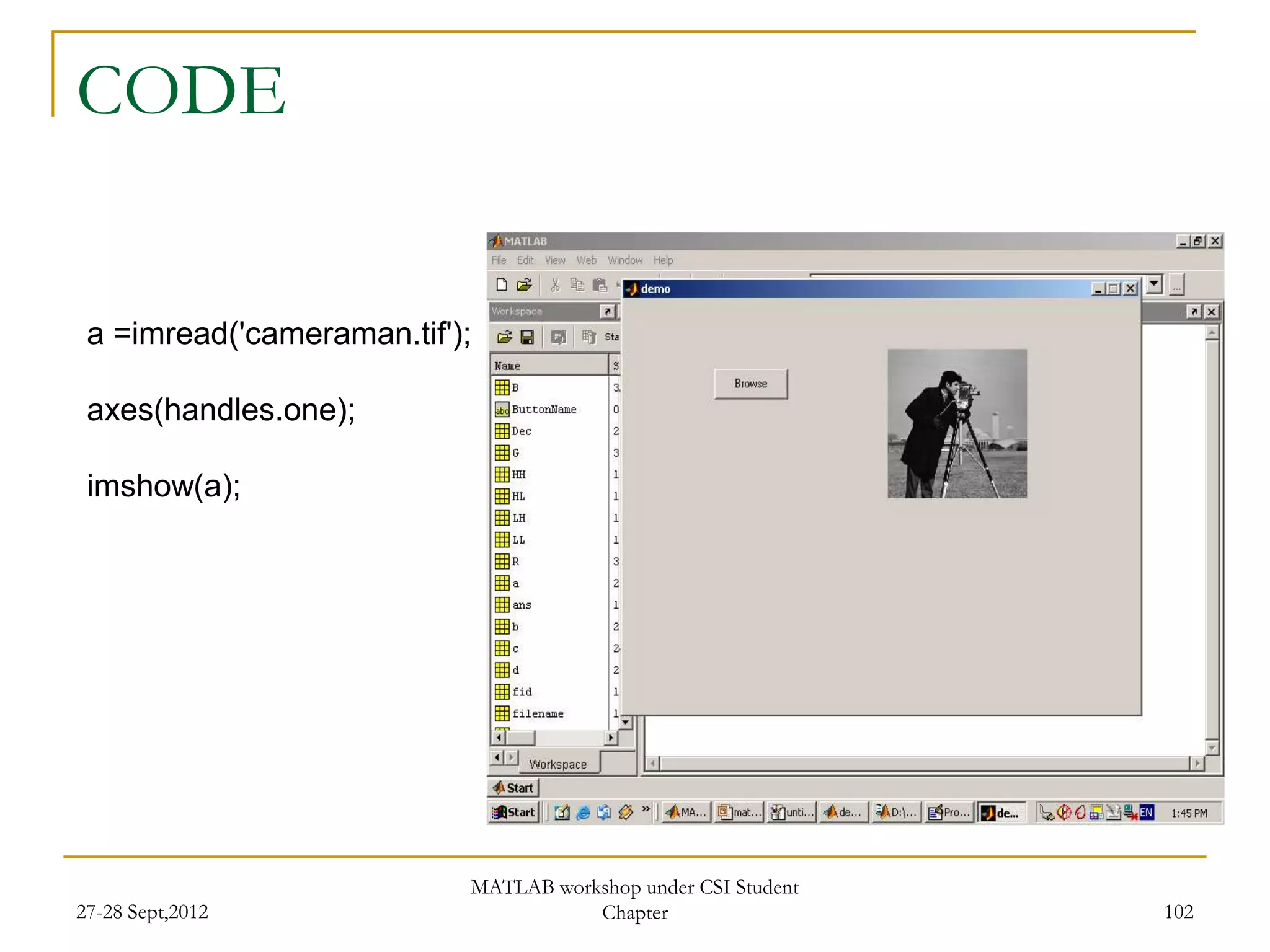The width and height of the screenshot is (1270, 952).
Task: Undock the Command Window using its arrow button
Action: tap(1194, 311)
